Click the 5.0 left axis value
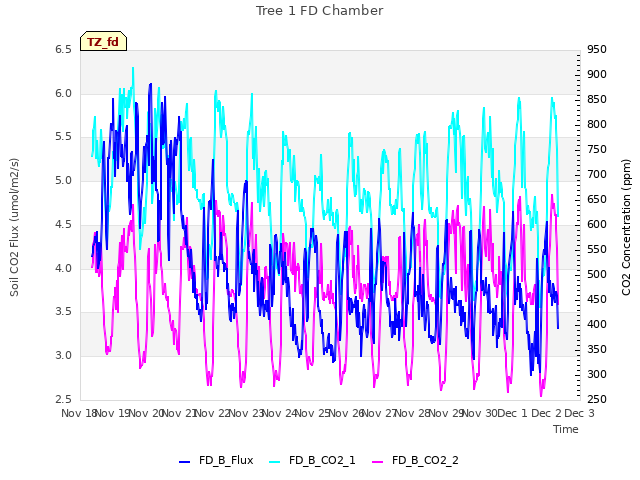The width and height of the screenshot is (640, 480). tap(63, 181)
